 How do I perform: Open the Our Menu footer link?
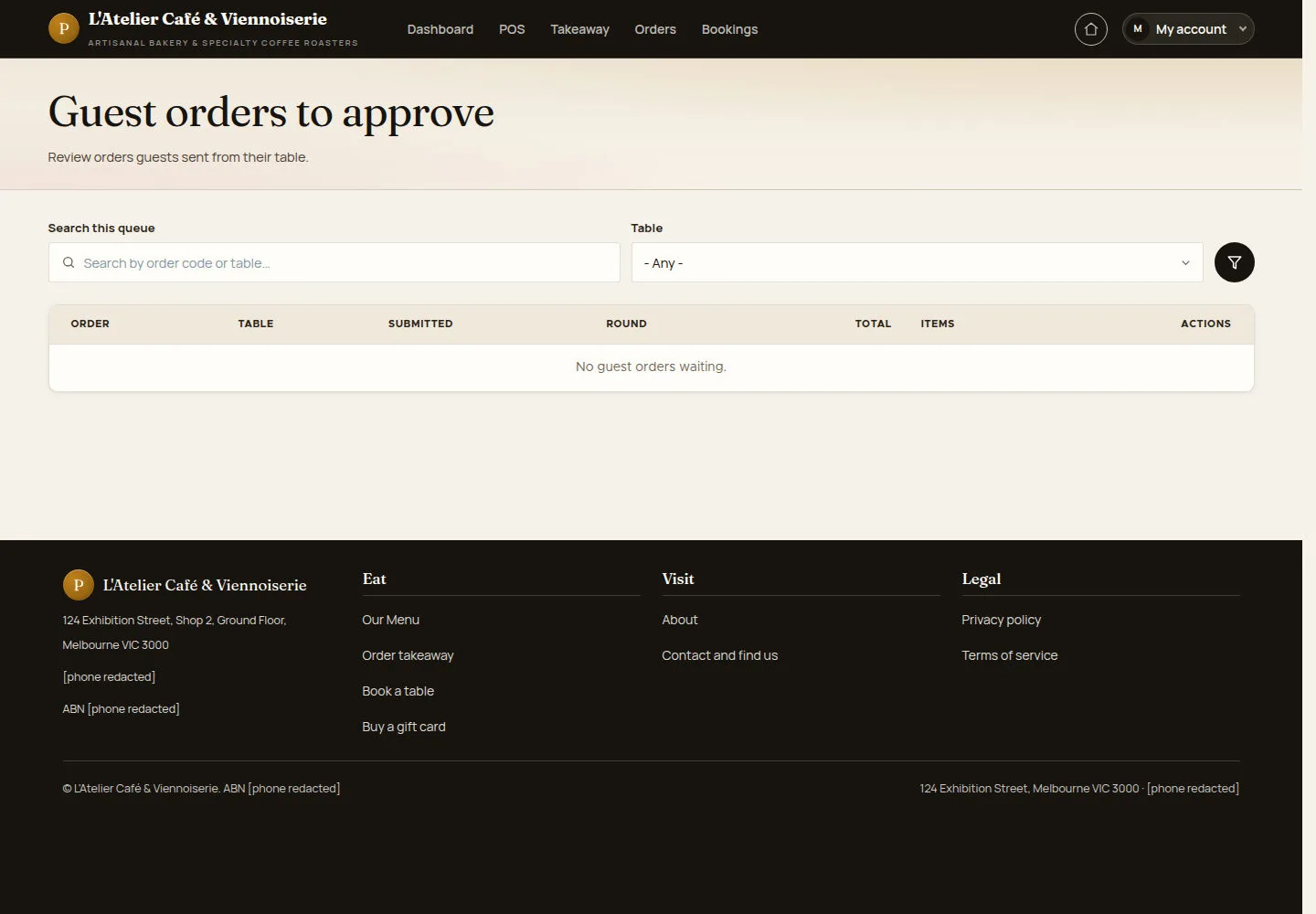point(390,620)
